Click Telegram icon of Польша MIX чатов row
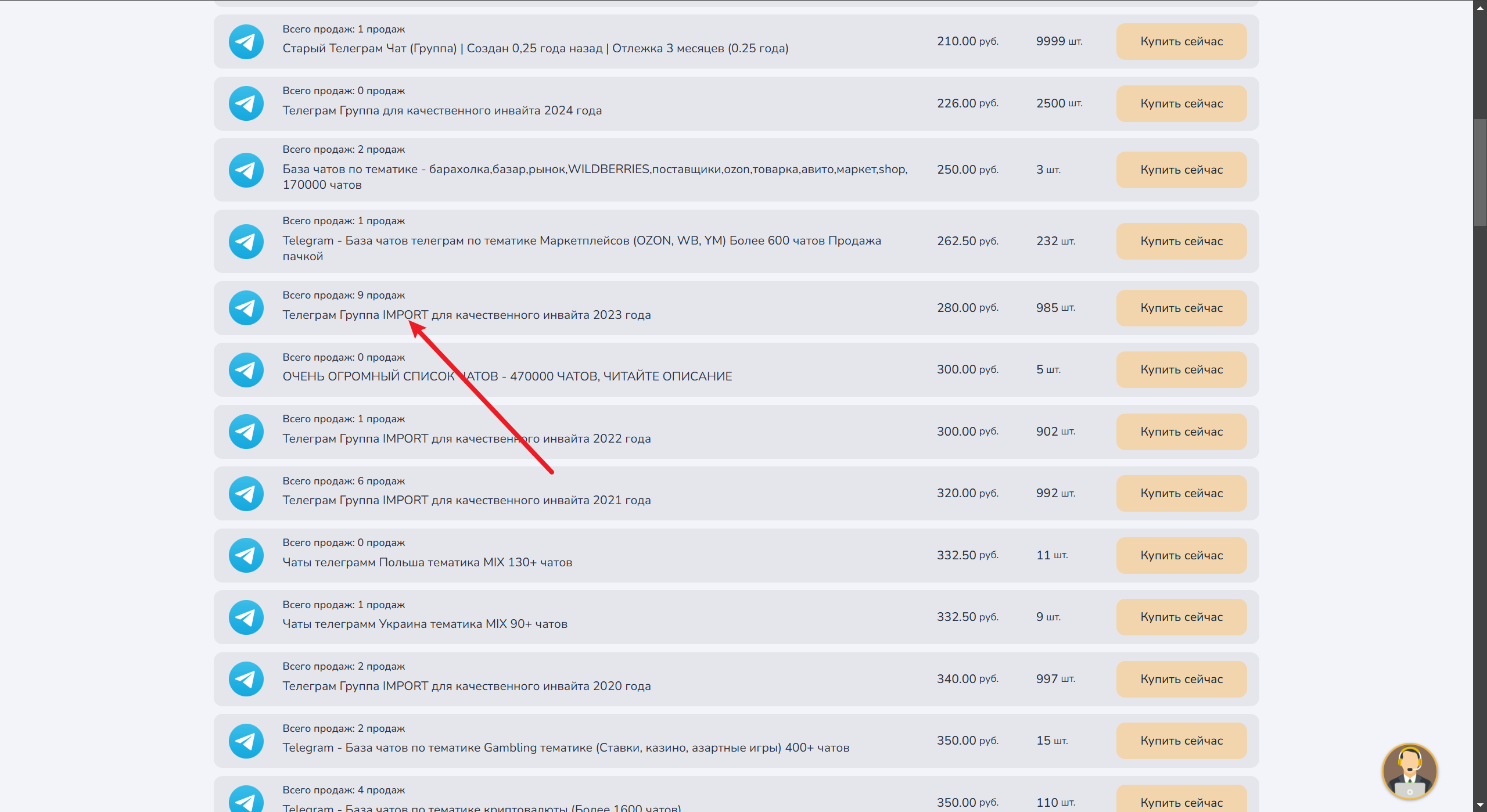Screen dimensions: 1487x812 pyautogui.click(x=246, y=555)
